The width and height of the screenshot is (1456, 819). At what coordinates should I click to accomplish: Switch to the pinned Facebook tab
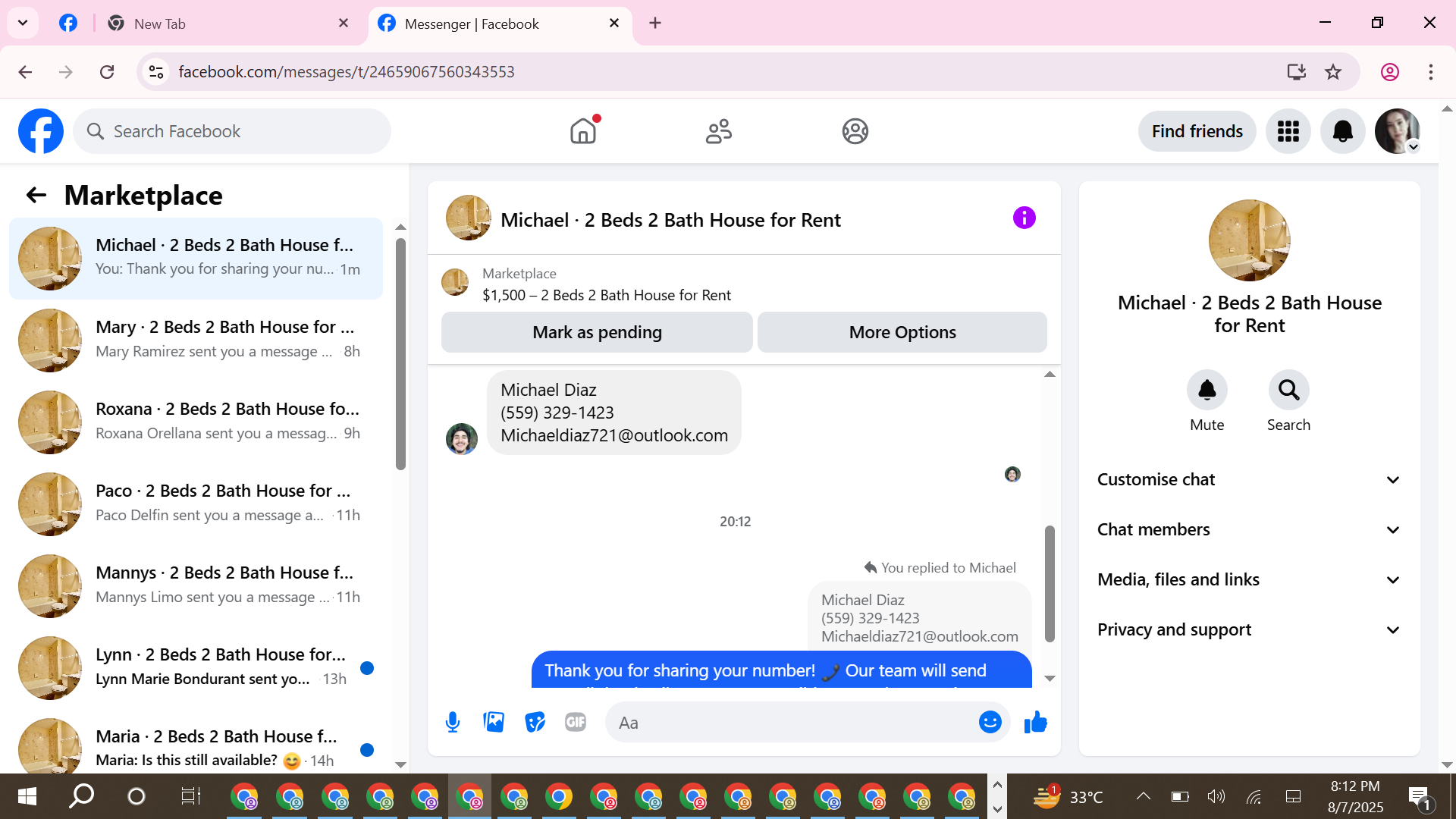(x=68, y=24)
